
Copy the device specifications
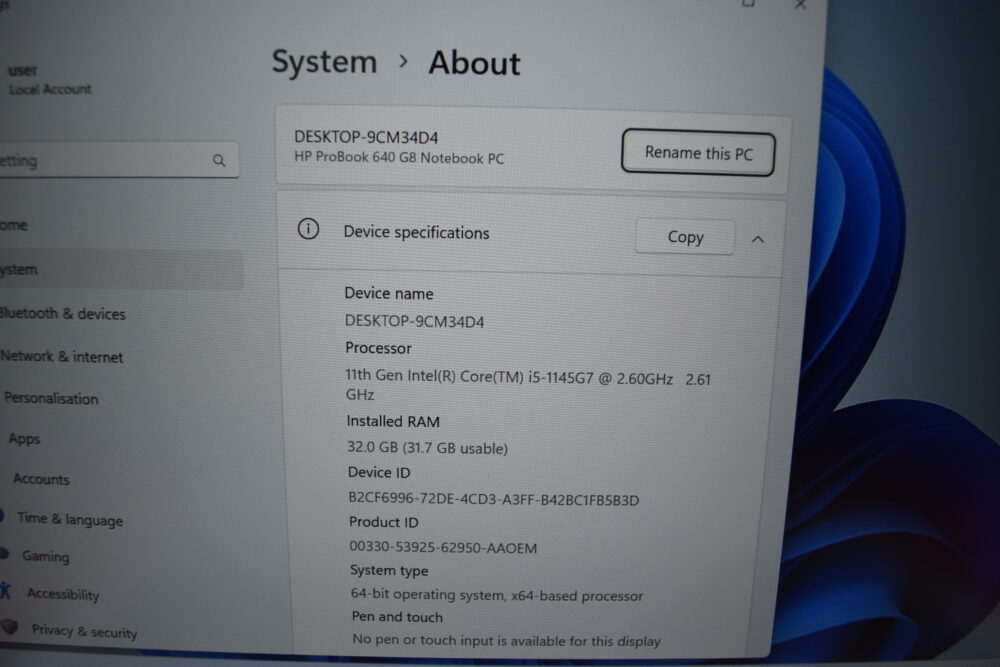pyautogui.click(x=685, y=237)
